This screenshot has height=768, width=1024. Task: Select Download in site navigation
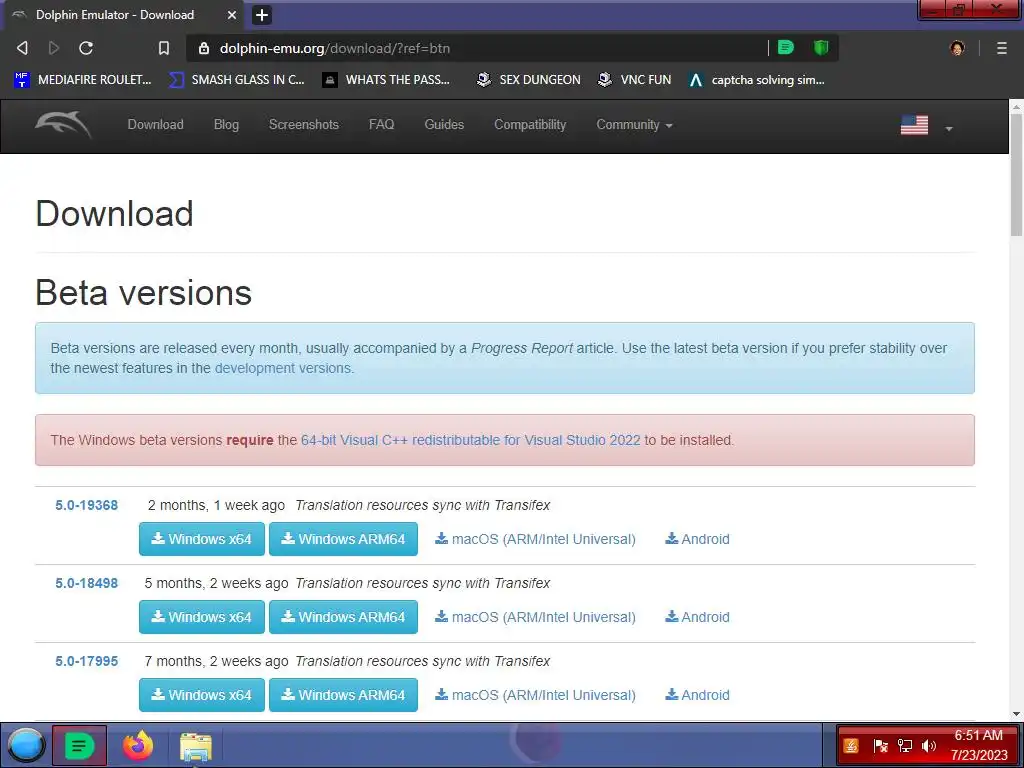click(x=155, y=124)
